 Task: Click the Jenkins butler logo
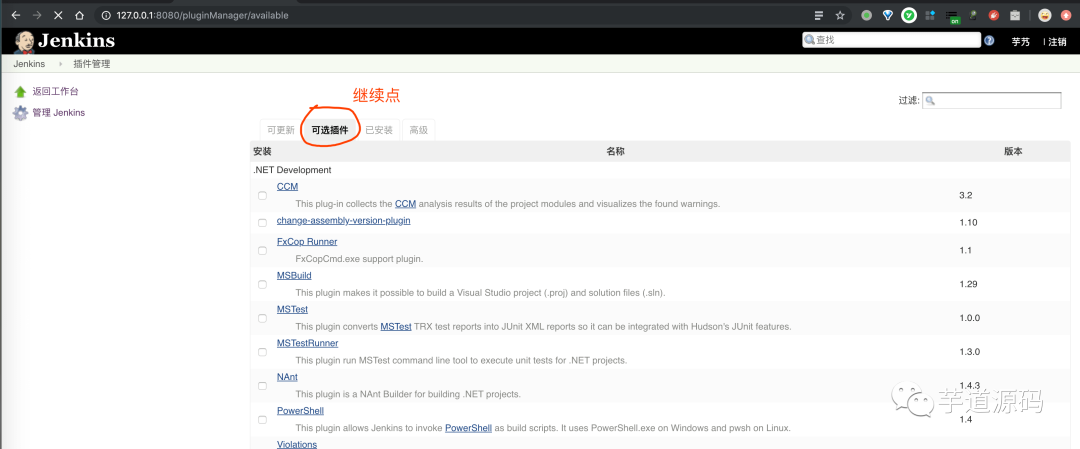click(x=25, y=41)
